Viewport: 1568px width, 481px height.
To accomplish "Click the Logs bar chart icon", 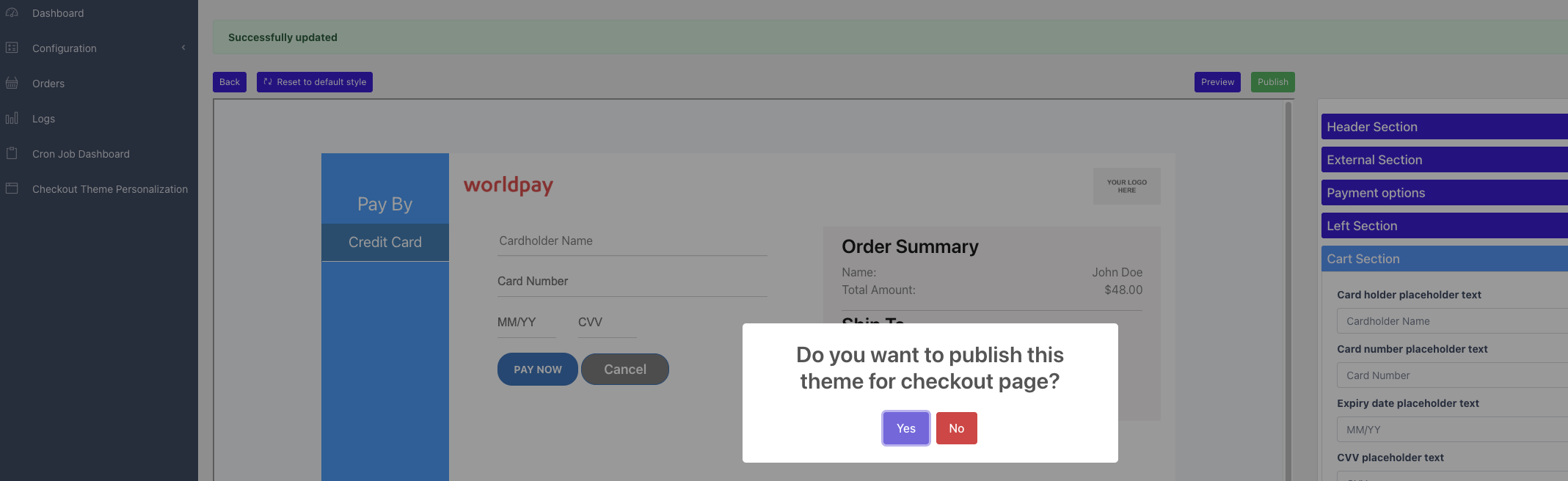I will coord(12,118).
